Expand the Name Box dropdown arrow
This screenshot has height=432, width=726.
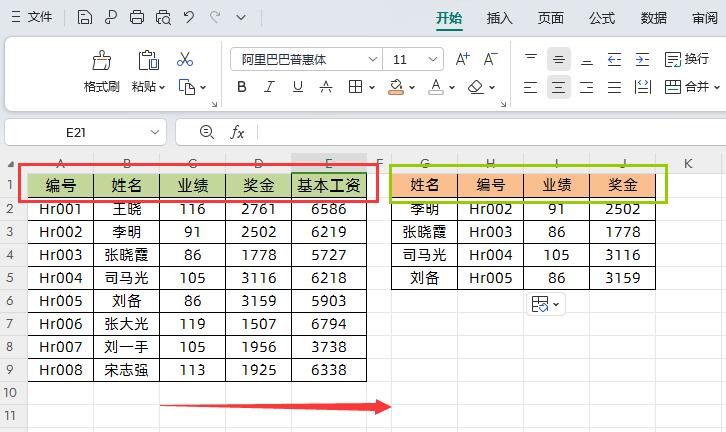point(155,132)
